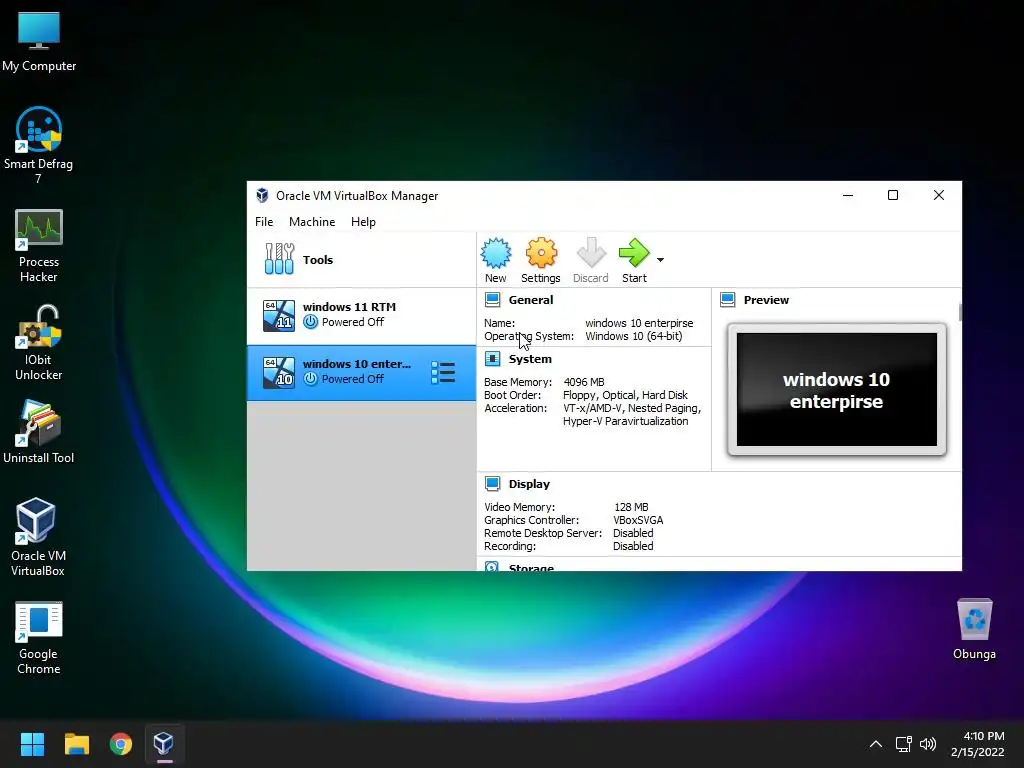Click 'Floppy, Optical, Hard Disk' boot order
This screenshot has width=1024, height=768.
click(625, 395)
